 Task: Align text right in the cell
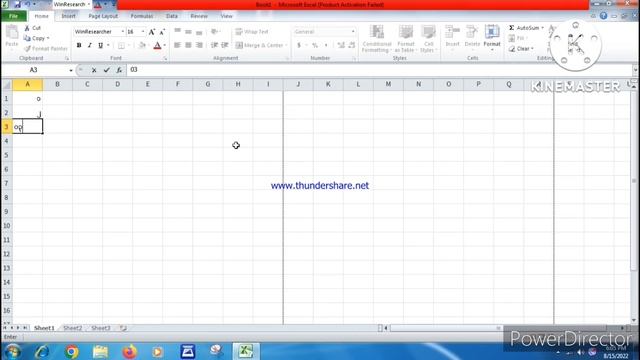(x=199, y=45)
